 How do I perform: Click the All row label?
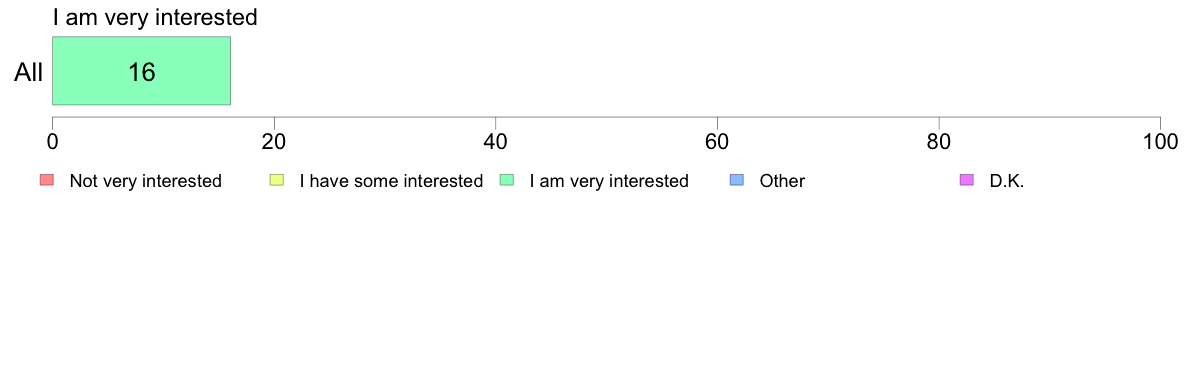coord(29,73)
